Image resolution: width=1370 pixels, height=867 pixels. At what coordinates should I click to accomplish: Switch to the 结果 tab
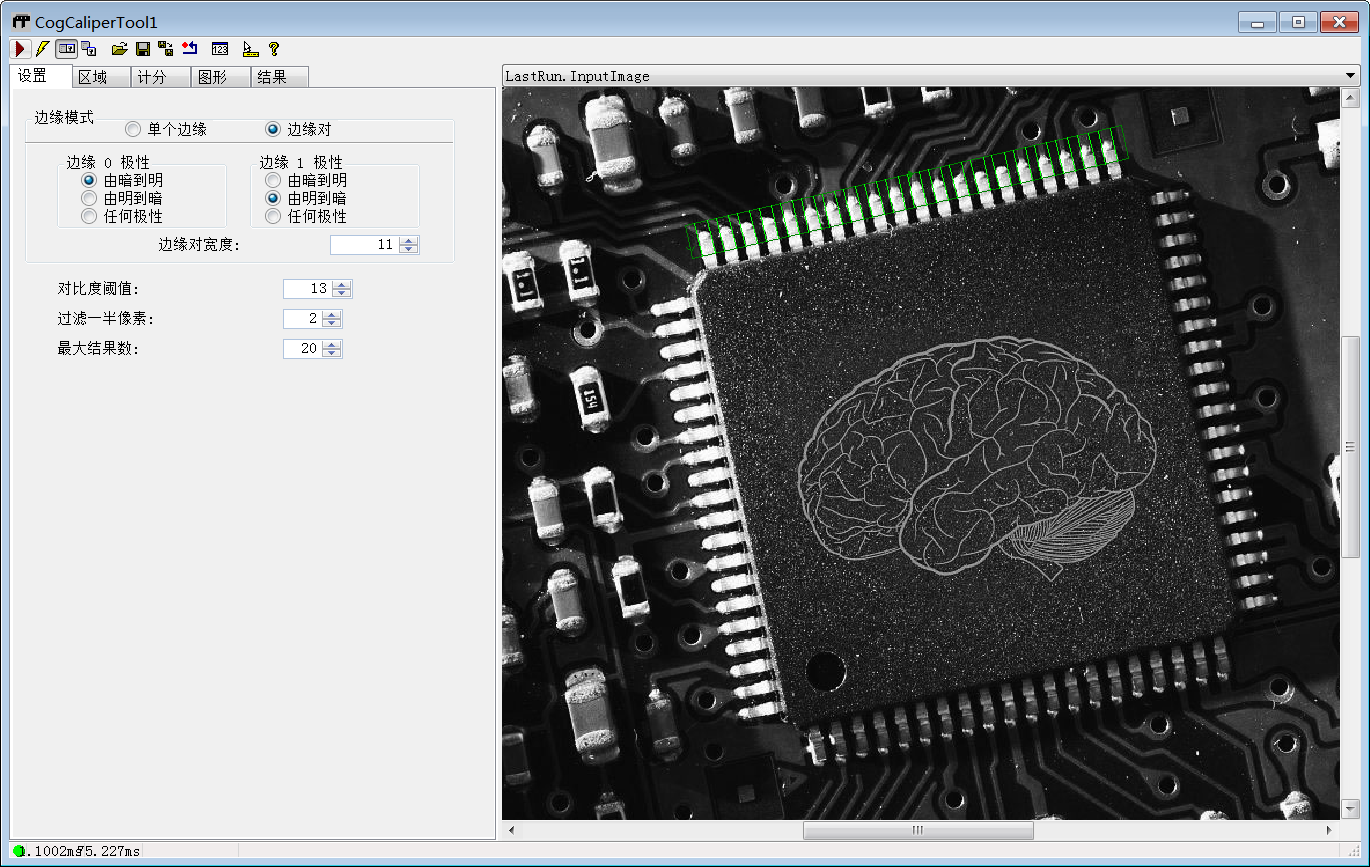point(279,77)
